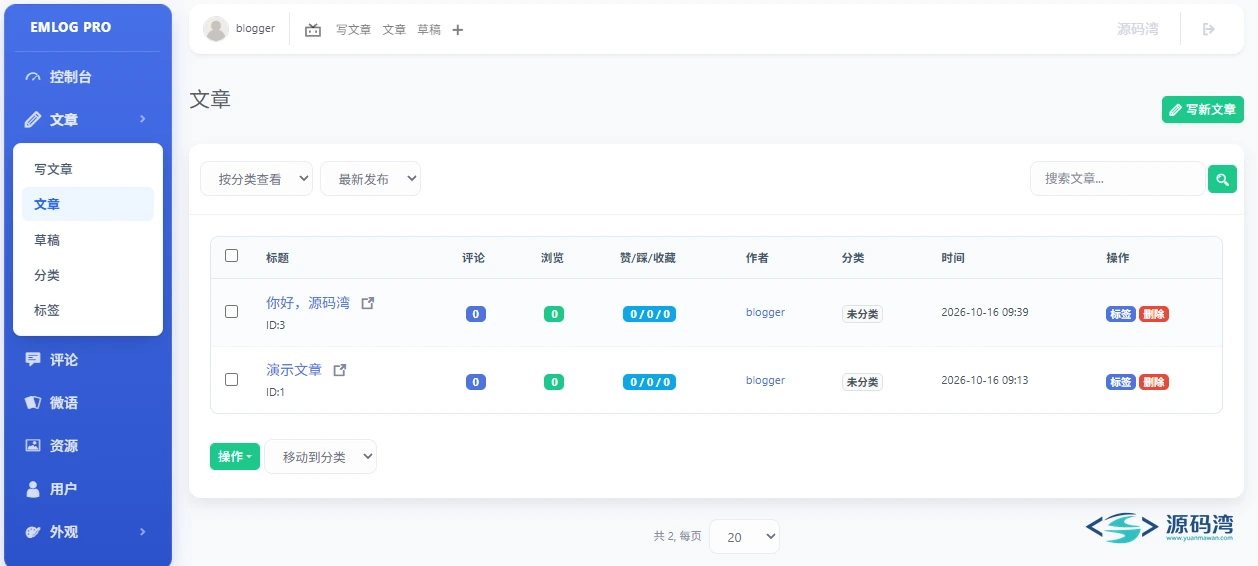Click the 外观 palette icon in sidebar

(33, 532)
